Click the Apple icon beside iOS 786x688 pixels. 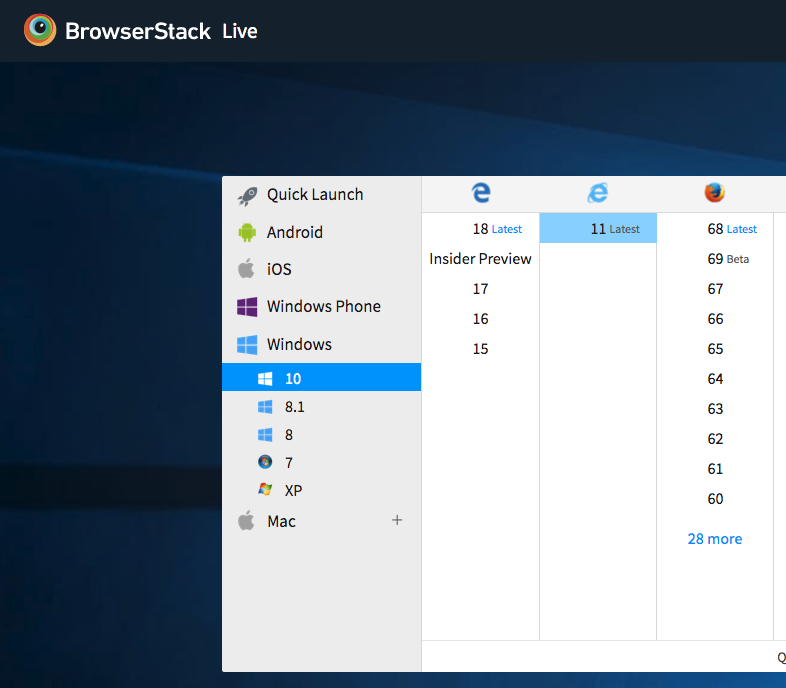point(246,269)
